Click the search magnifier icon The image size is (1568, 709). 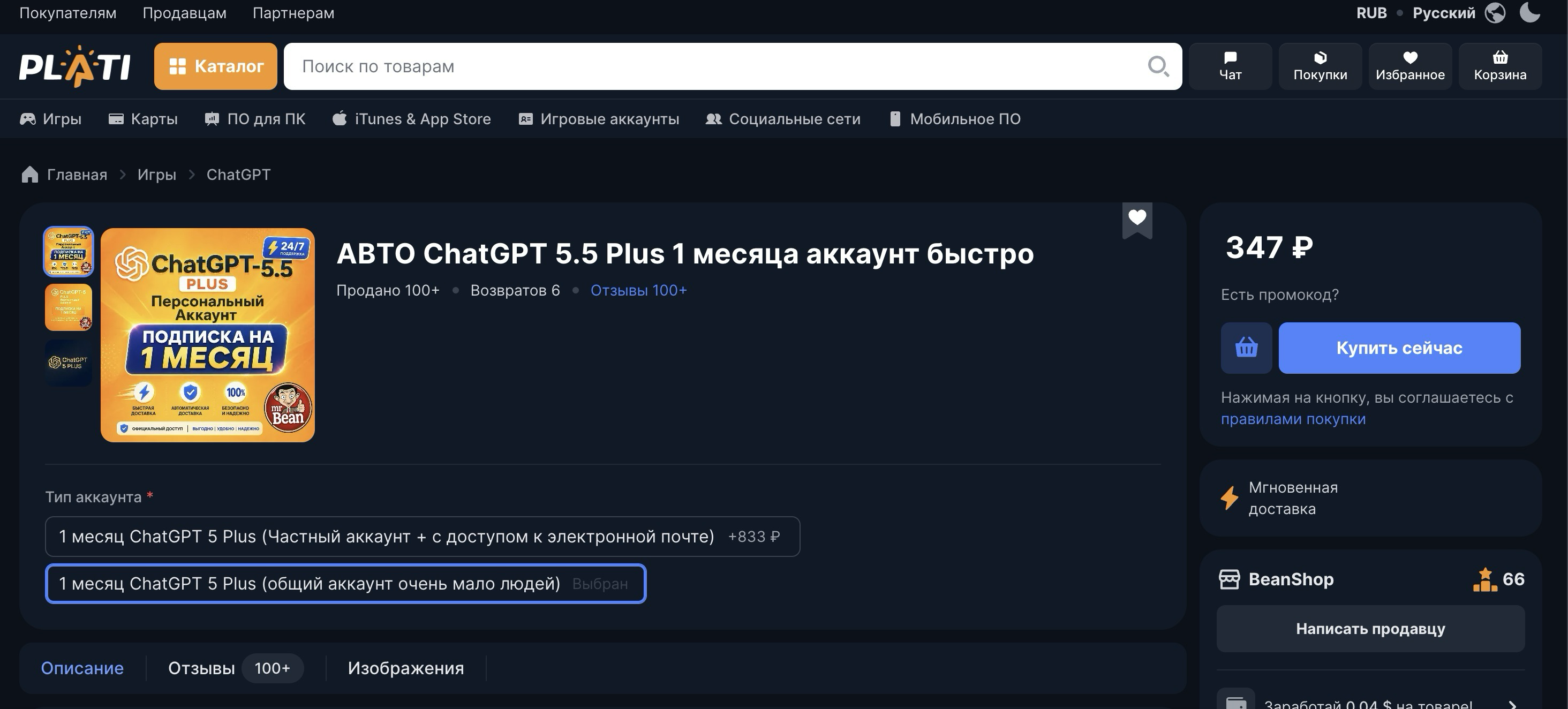(1158, 66)
